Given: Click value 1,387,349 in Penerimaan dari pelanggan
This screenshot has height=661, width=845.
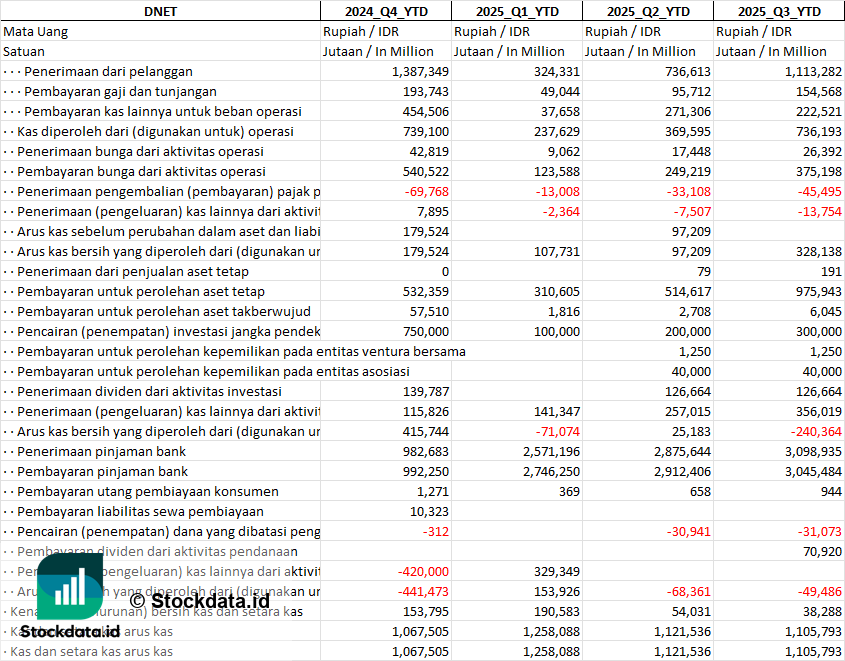Looking at the screenshot, I should (420, 72).
